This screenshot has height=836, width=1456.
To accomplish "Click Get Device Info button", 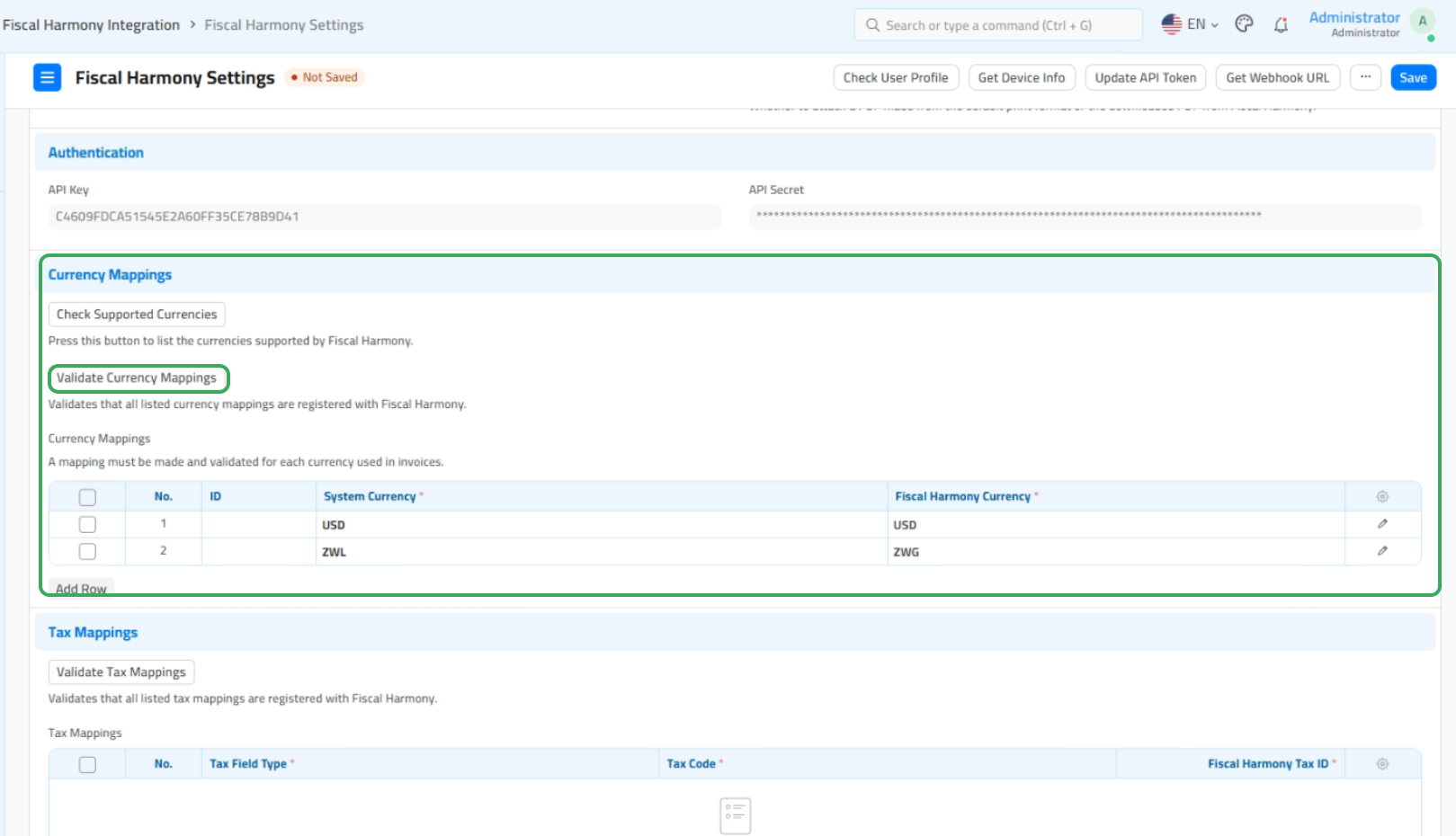I will click(x=1022, y=77).
